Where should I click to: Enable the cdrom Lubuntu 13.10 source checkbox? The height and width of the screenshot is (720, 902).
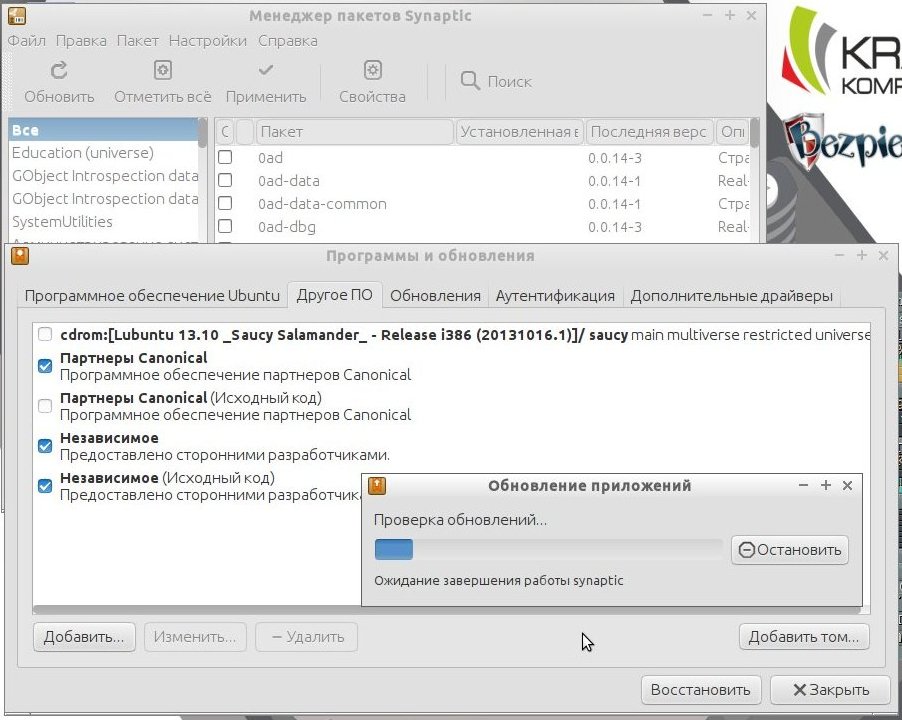tap(45, 334)
